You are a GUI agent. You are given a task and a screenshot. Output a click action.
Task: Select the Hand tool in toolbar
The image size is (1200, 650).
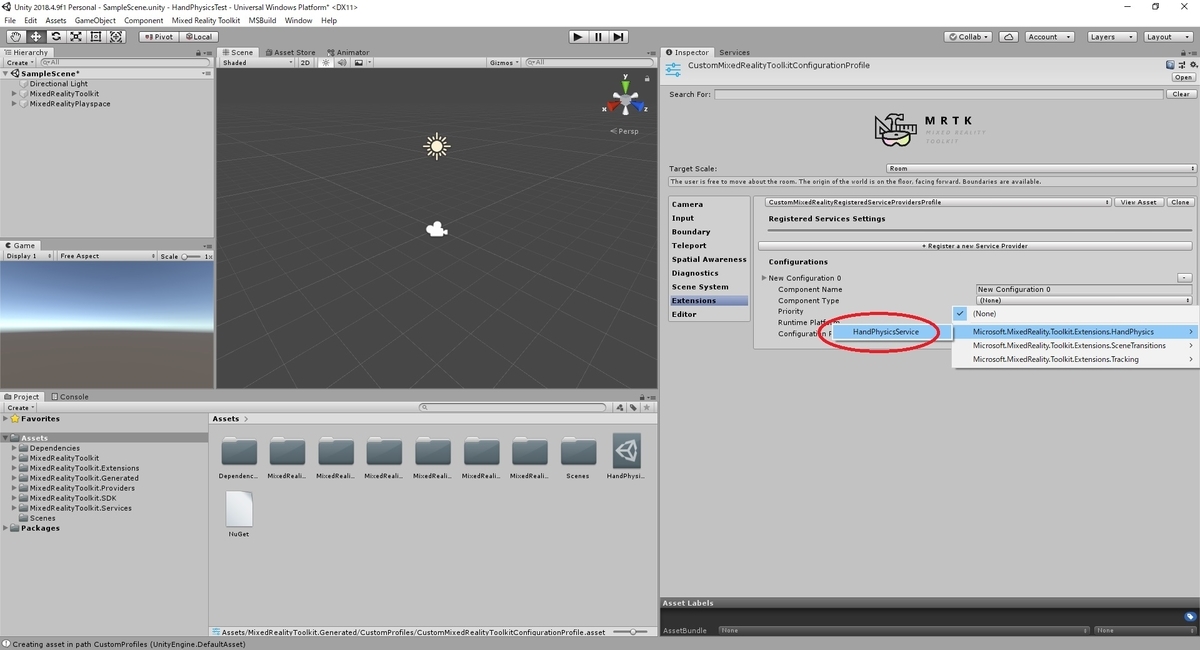pos(15,37)
